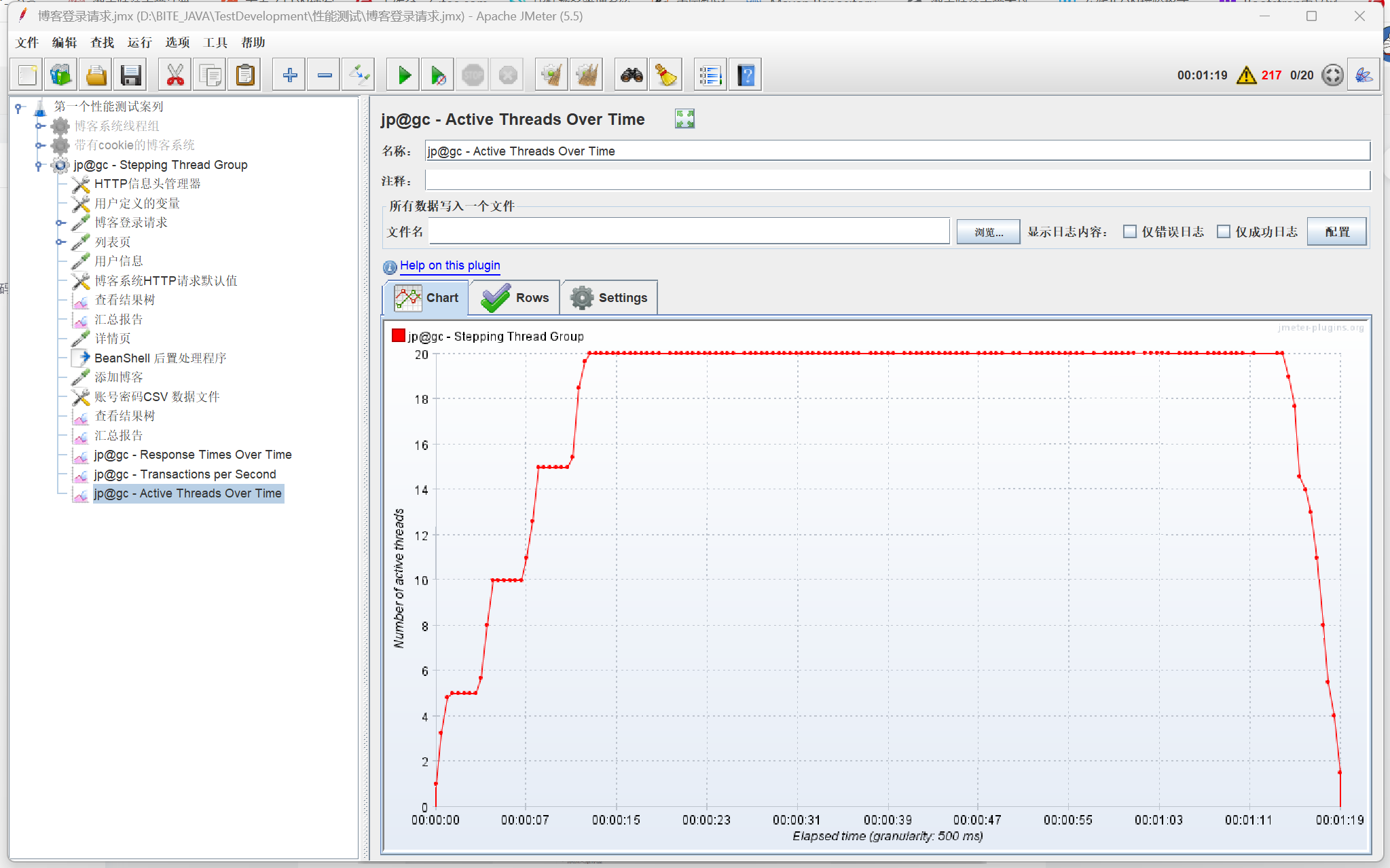Click the plus Expand All toolbar icon

pyautogui.click(x=290, y=75)
